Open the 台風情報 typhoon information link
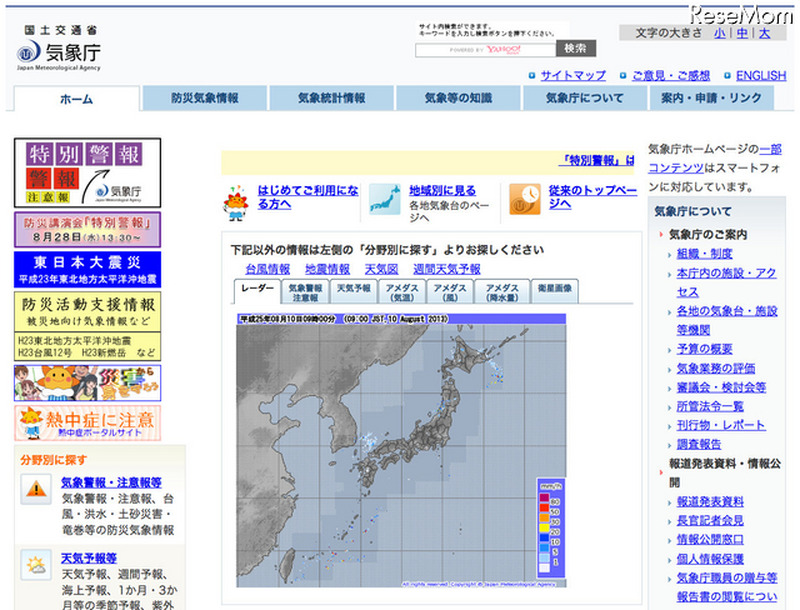This screenshot has width=800, height=610. pyautogui.click(x=267, y=269)
